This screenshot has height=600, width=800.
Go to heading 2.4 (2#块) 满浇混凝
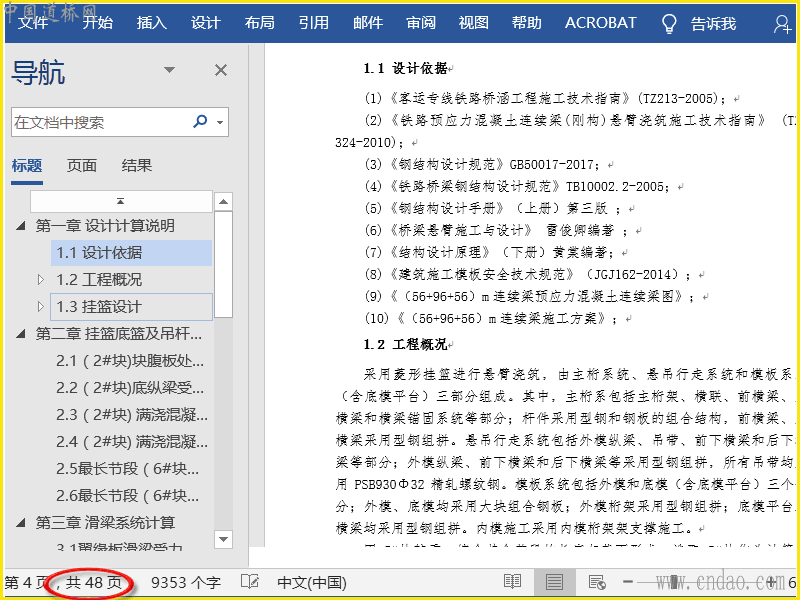[132, 442]
